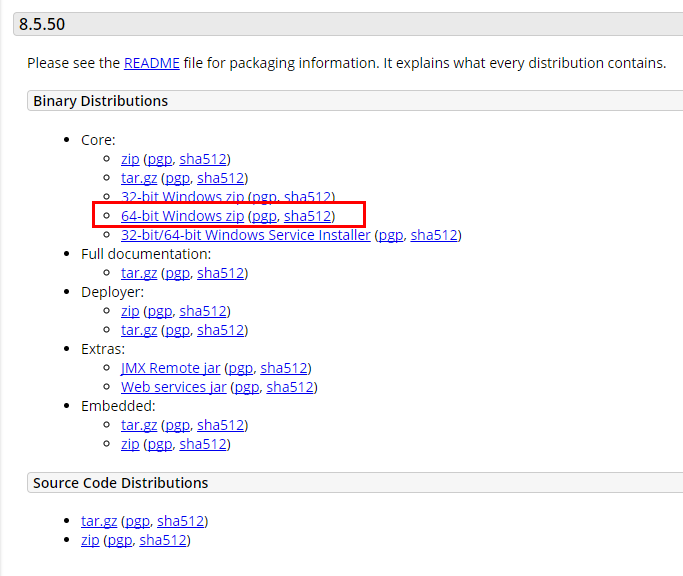Download Core tar.gz distribution
683x576 pixels.
point(139,178)
